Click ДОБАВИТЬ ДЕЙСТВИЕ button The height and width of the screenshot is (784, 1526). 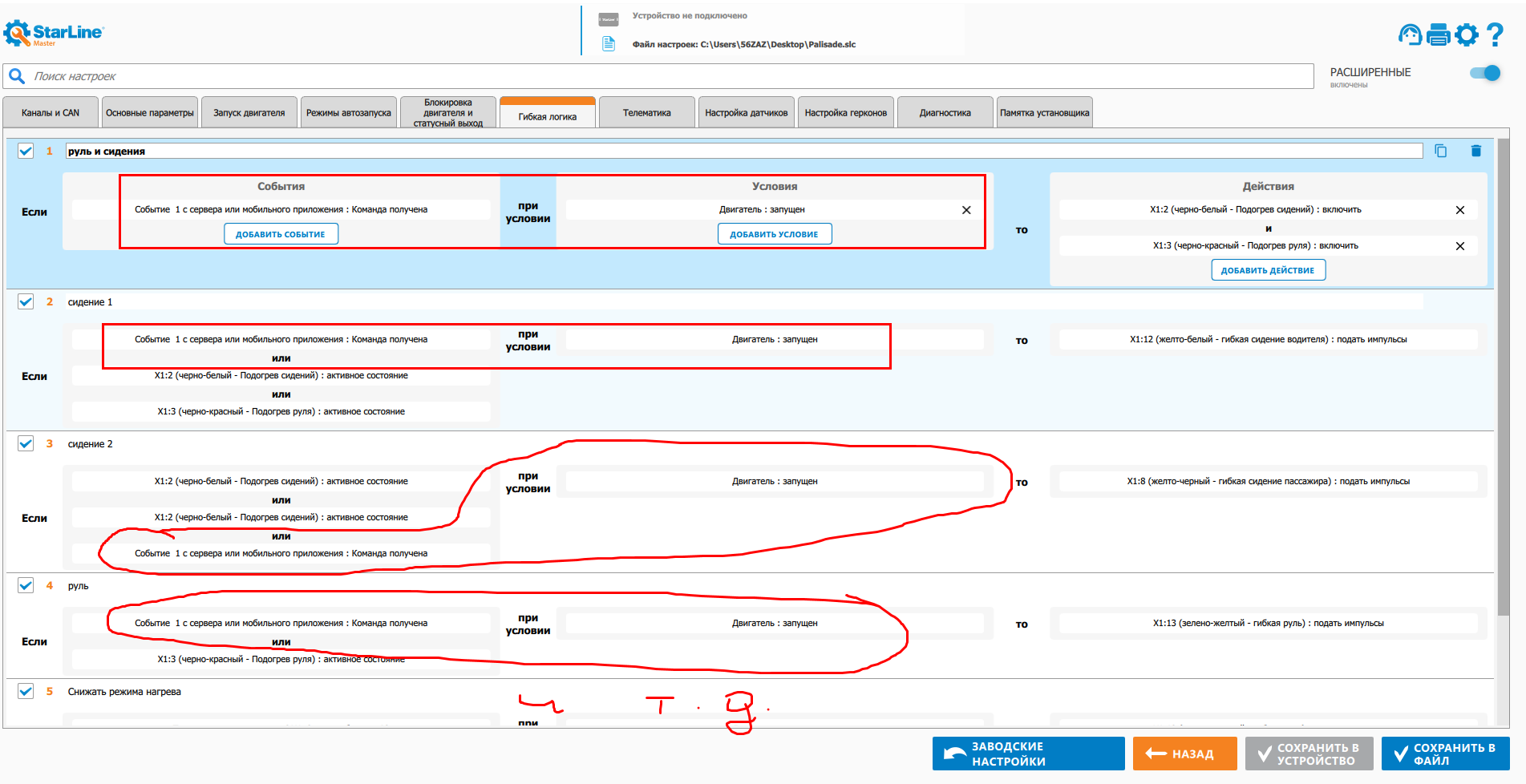pos(1268,270)
